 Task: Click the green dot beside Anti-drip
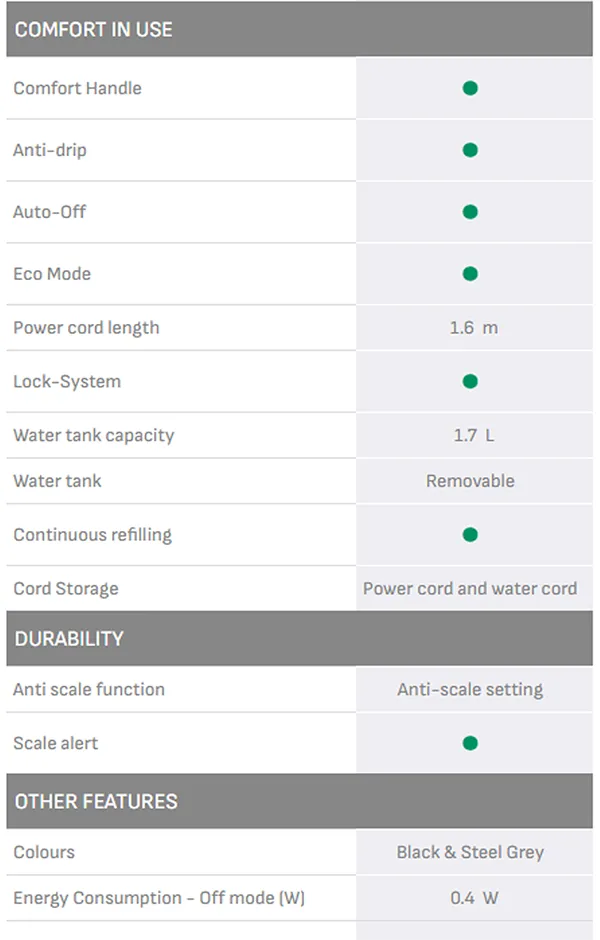pyautogui.click(x=470, y=150)
